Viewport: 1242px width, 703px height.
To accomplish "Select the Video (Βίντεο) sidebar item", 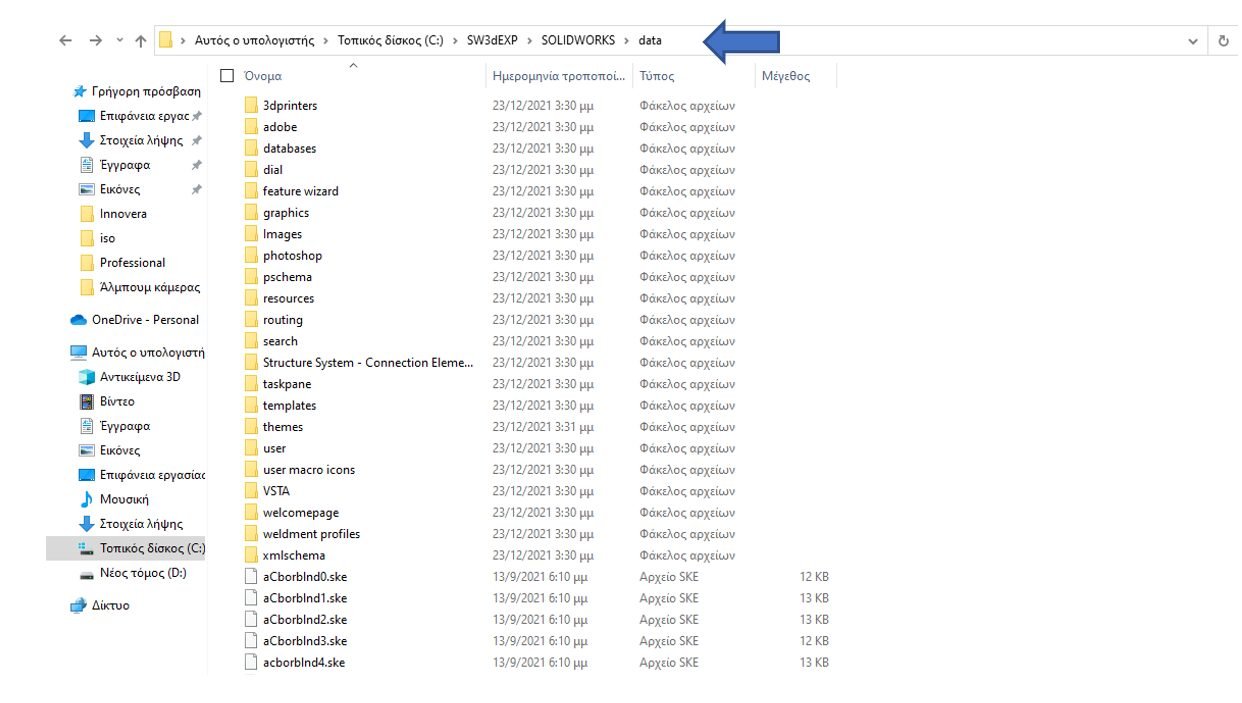I will point(117,401).
